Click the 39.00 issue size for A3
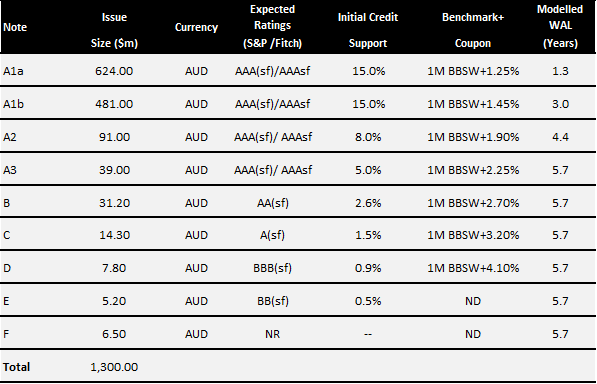The width and height of the screenshot is (597, 384). [x=114, y=170]
